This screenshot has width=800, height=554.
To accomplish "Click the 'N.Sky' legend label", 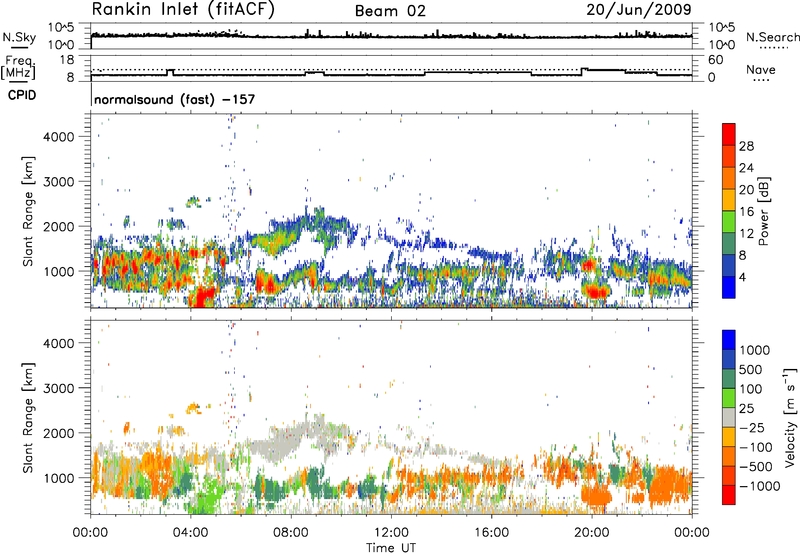I will pos(19,37).
